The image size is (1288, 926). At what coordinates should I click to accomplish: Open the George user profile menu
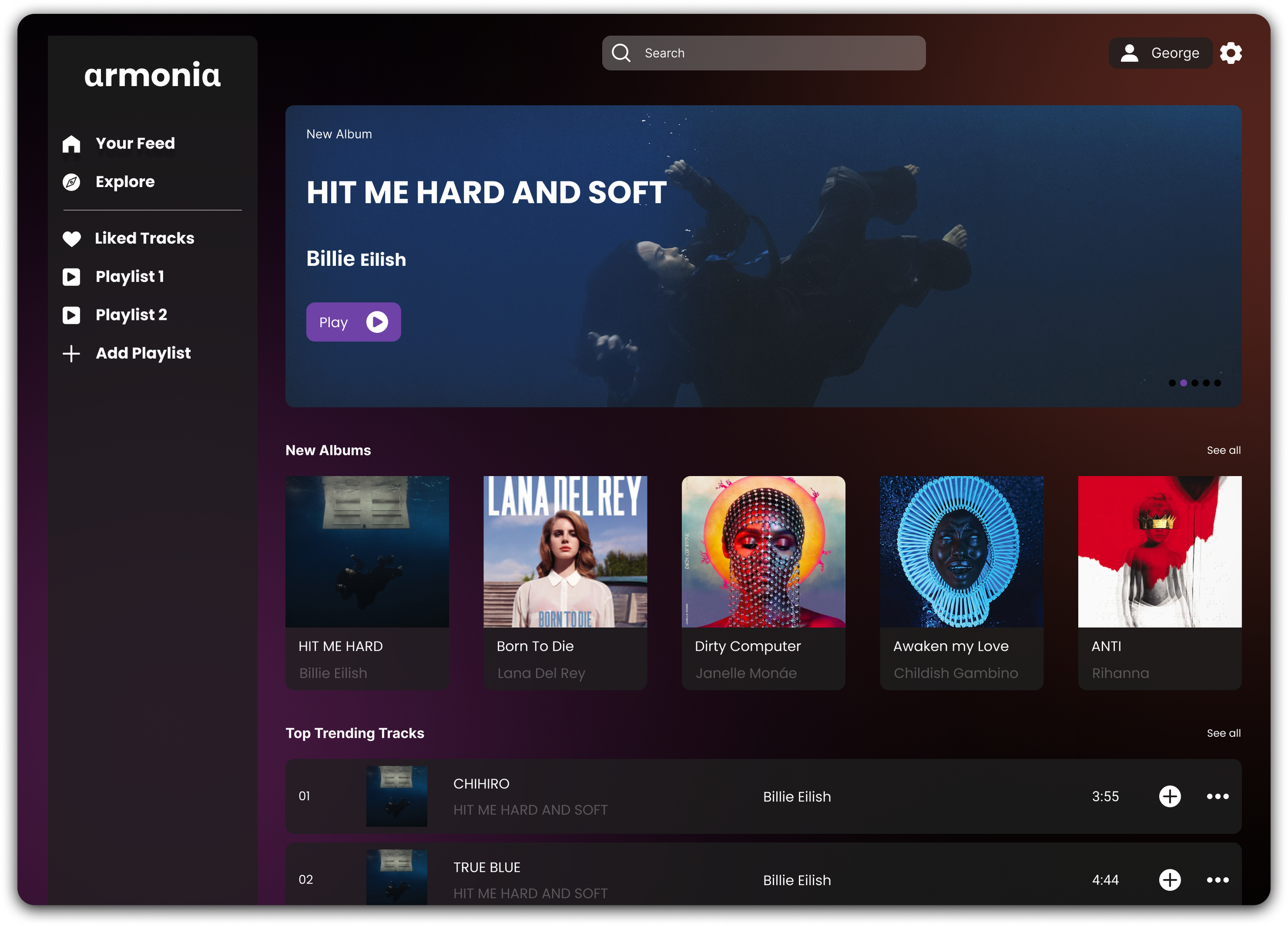[x=1160, y=53]
